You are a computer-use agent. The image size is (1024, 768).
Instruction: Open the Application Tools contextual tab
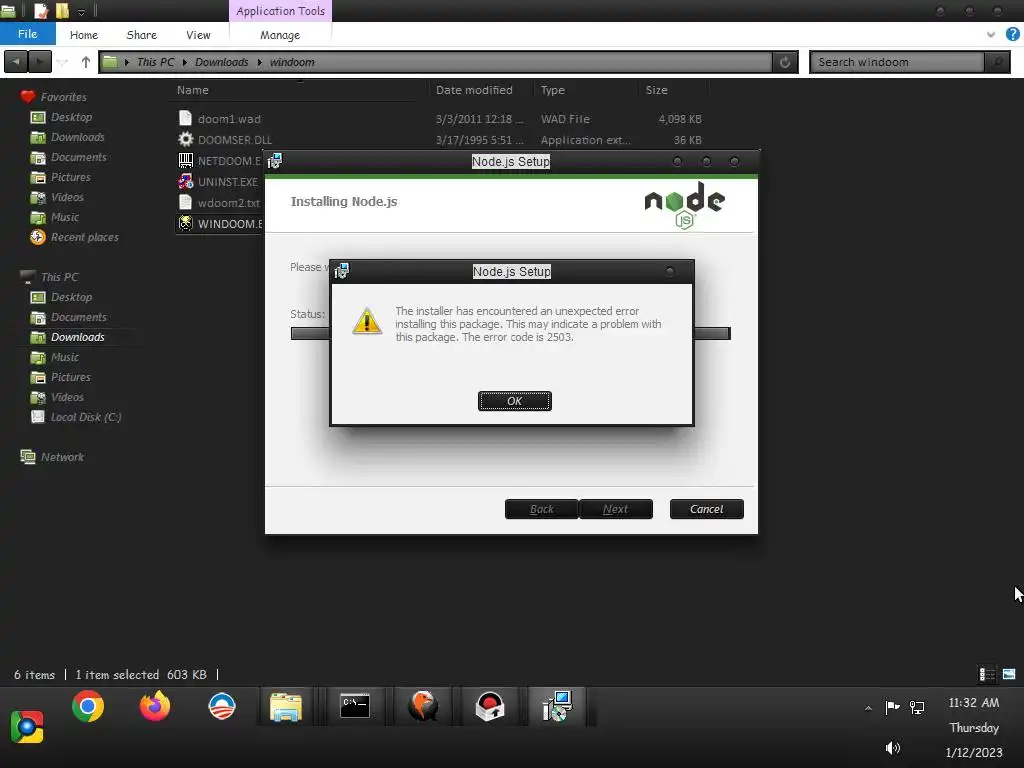pyautogui.click(x=280, y=11)
